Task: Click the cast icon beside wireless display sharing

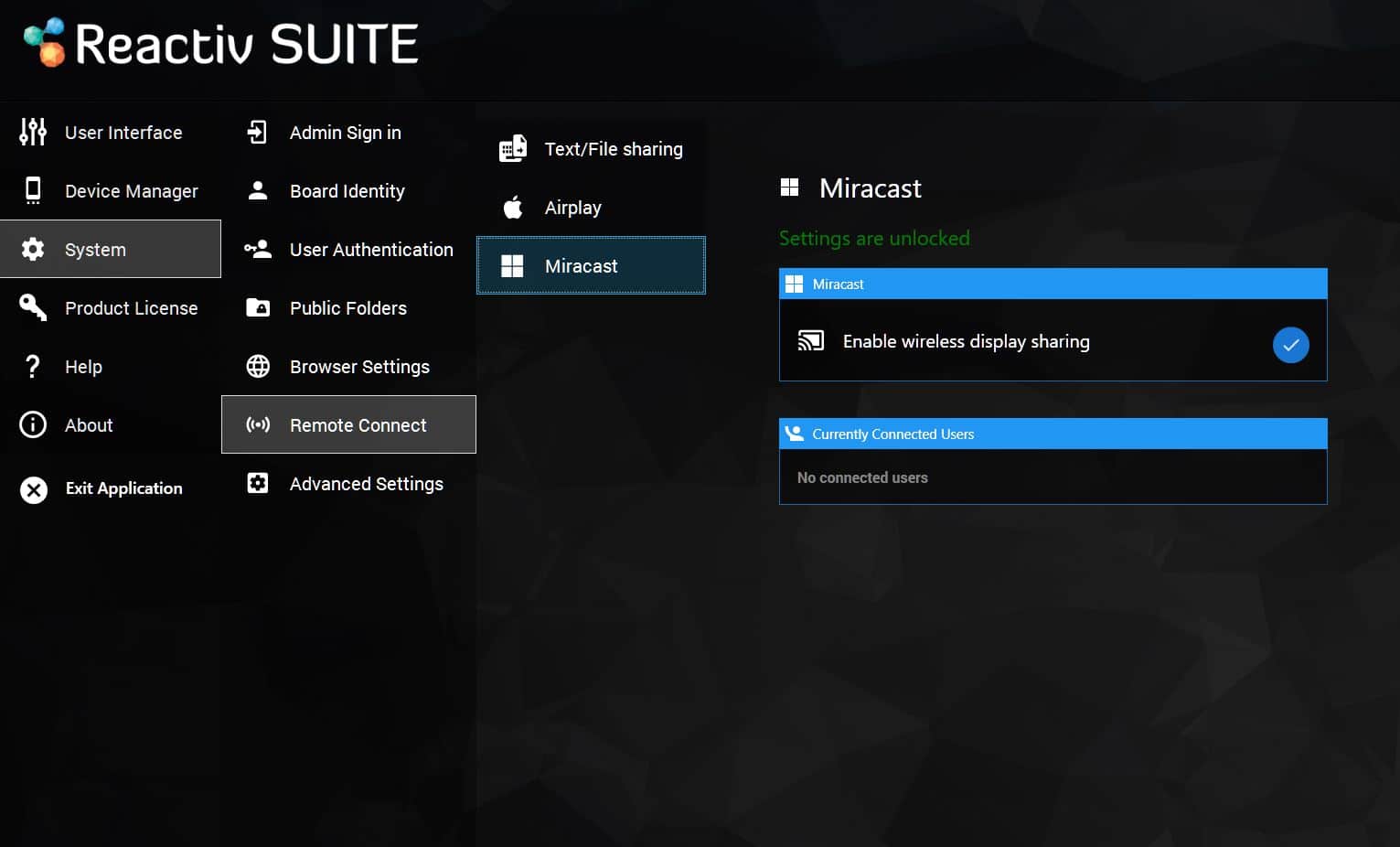Action: point(810,341)
